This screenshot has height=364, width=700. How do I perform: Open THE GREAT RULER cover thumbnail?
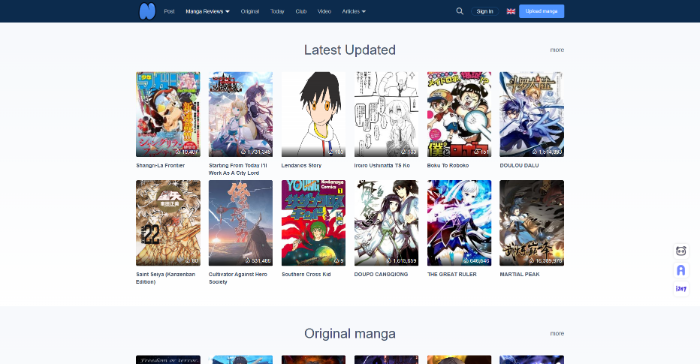click(459, 223)
